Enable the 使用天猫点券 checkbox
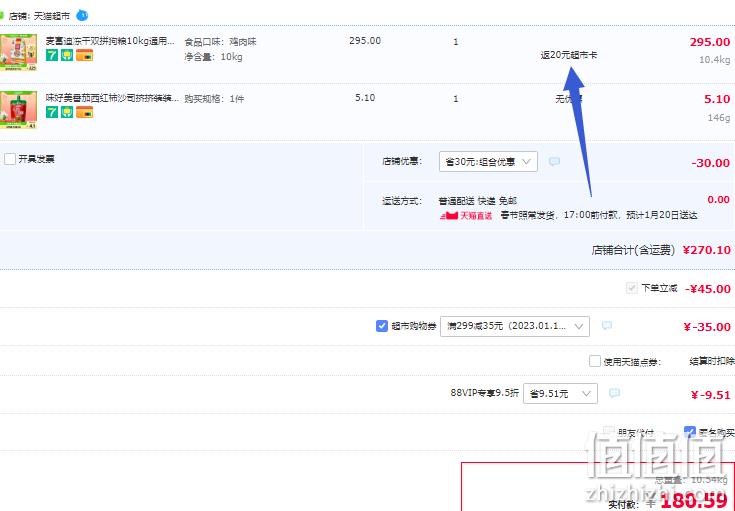Viewport: 735px width, 511px height. 594,361
